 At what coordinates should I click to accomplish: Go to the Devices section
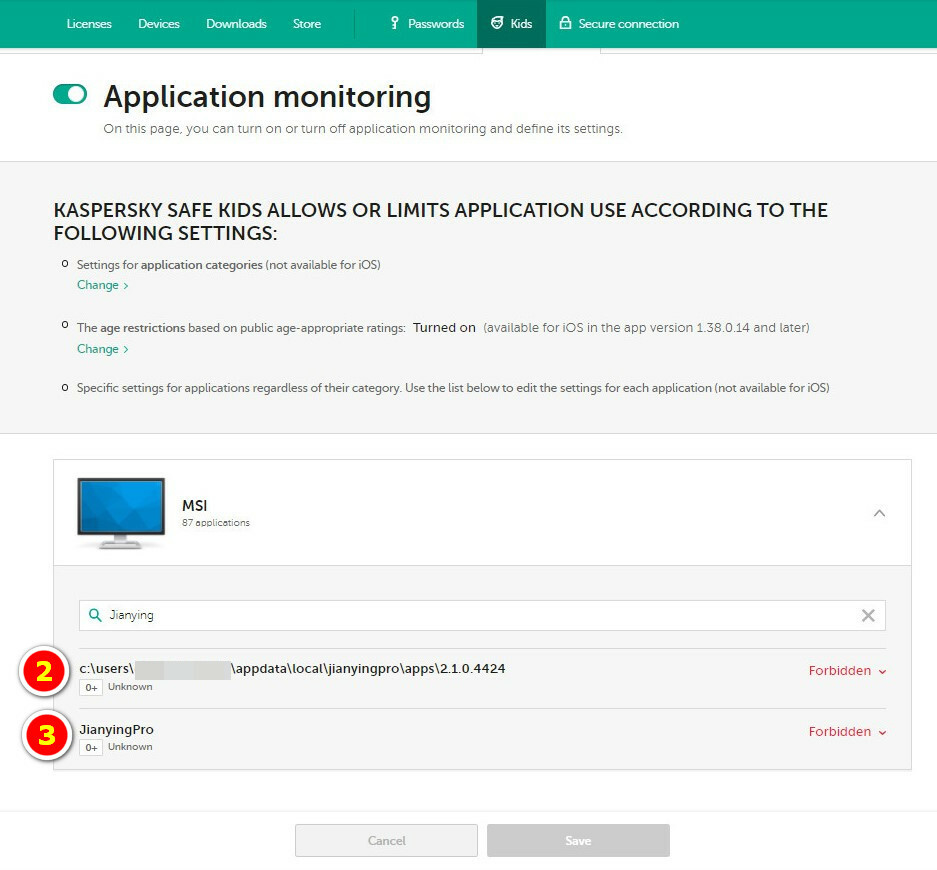coord(159,24)
